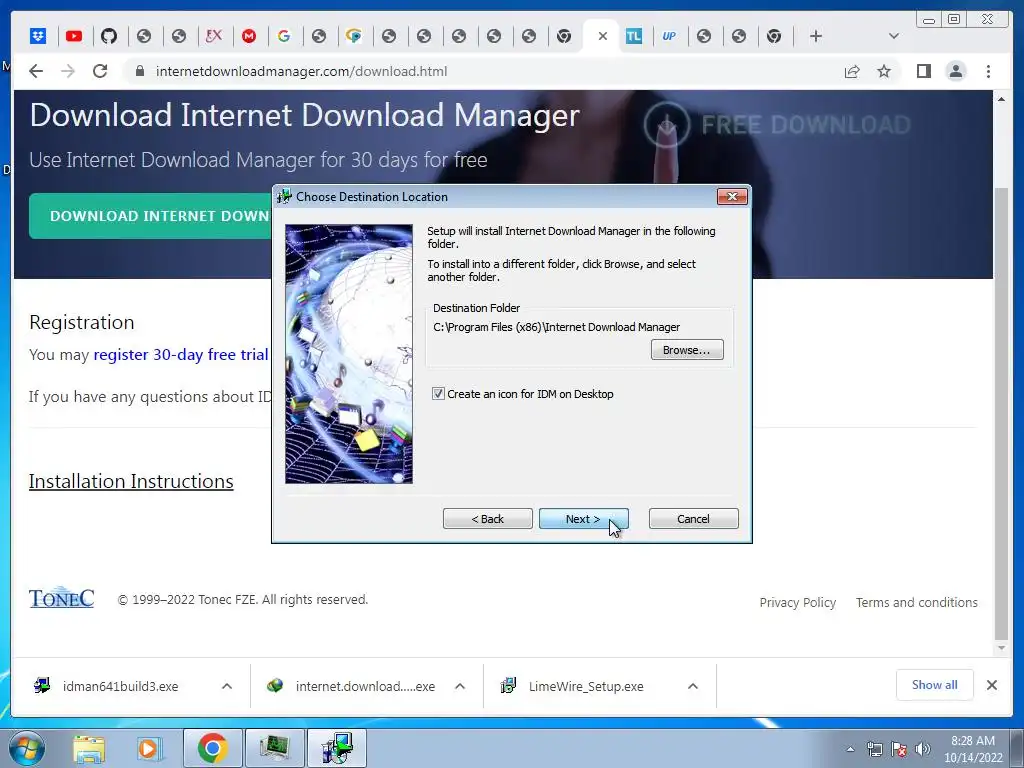Viewport: 1024px width, 768px height.
Task: Open the TL icon browser tab
Action: pyautogui.click(x=633, y=36)
